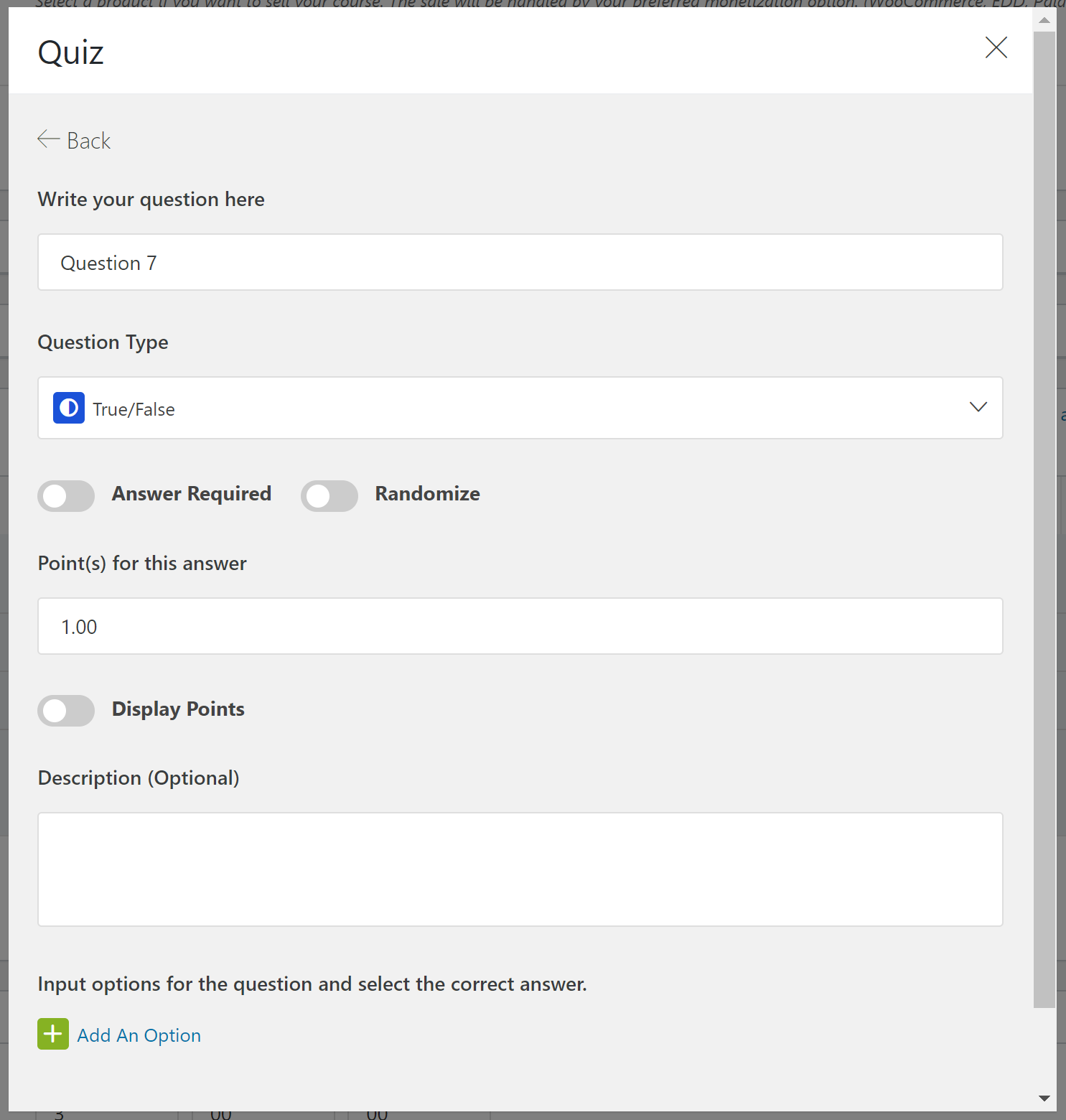Click the Add An Option link text
Screen dimensions: 1066x1120
139,1035
